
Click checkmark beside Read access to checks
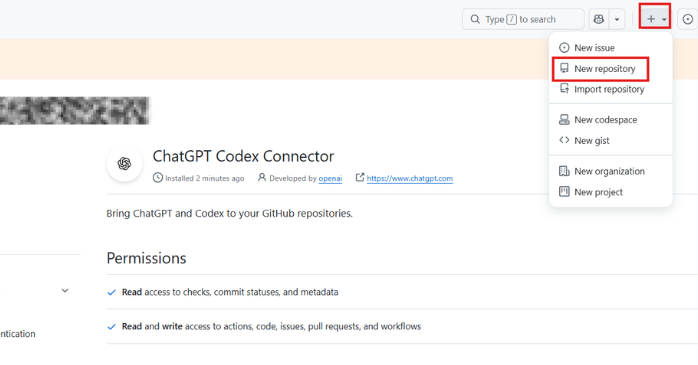tap(111, 292)
